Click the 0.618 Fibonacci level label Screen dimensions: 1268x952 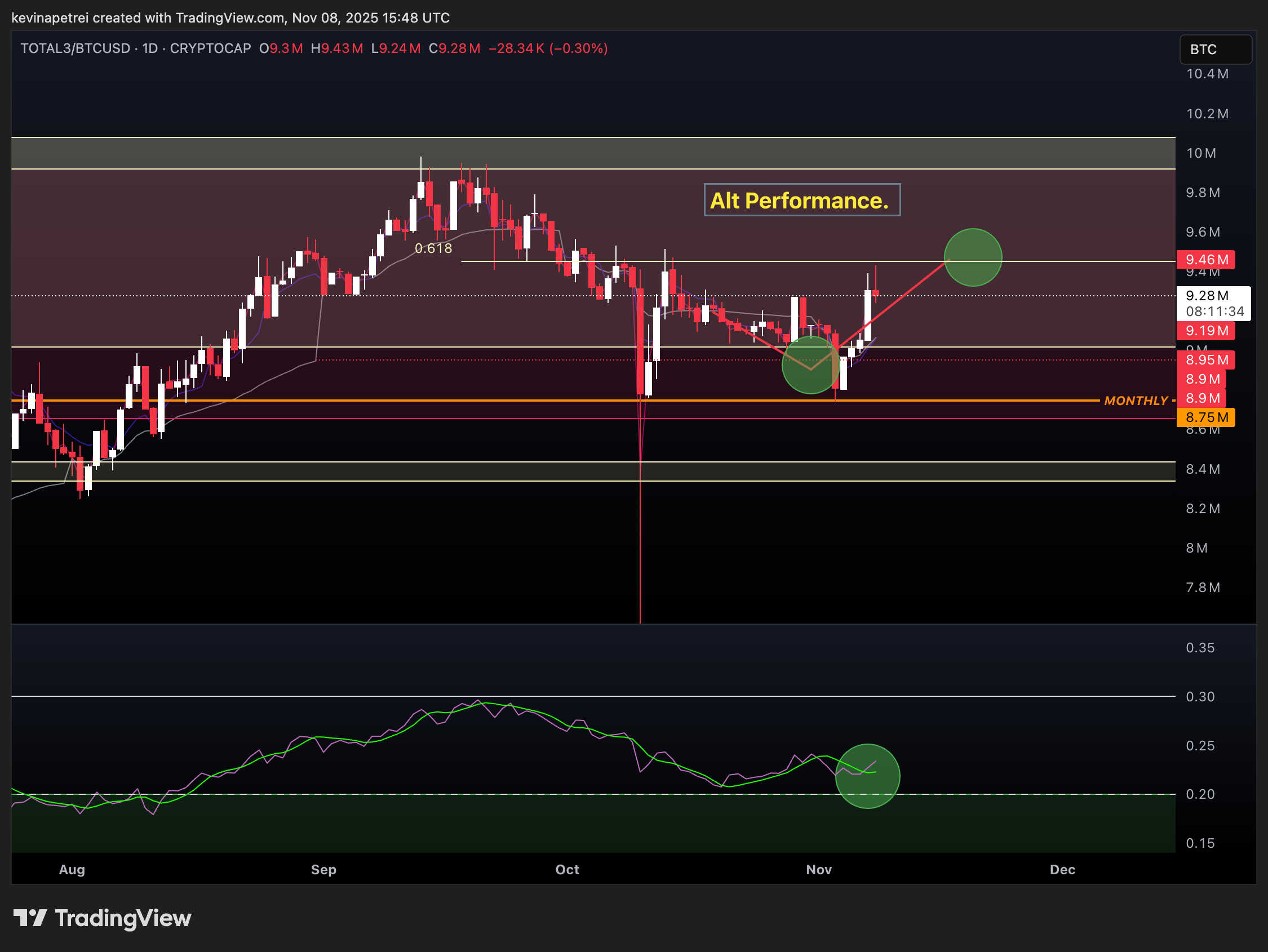point(433,248)
